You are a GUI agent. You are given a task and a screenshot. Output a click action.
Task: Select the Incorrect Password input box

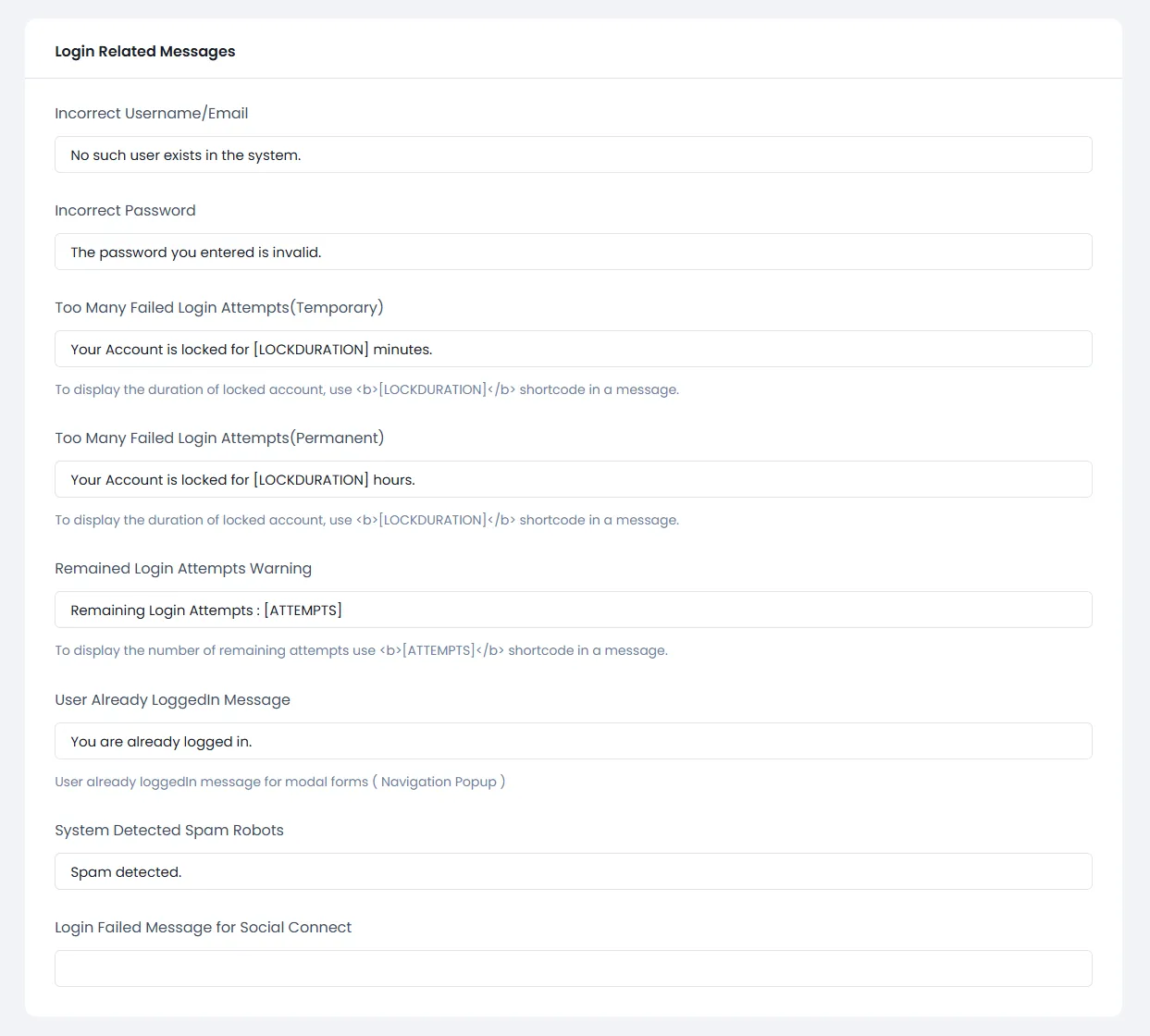coord(573,252)
